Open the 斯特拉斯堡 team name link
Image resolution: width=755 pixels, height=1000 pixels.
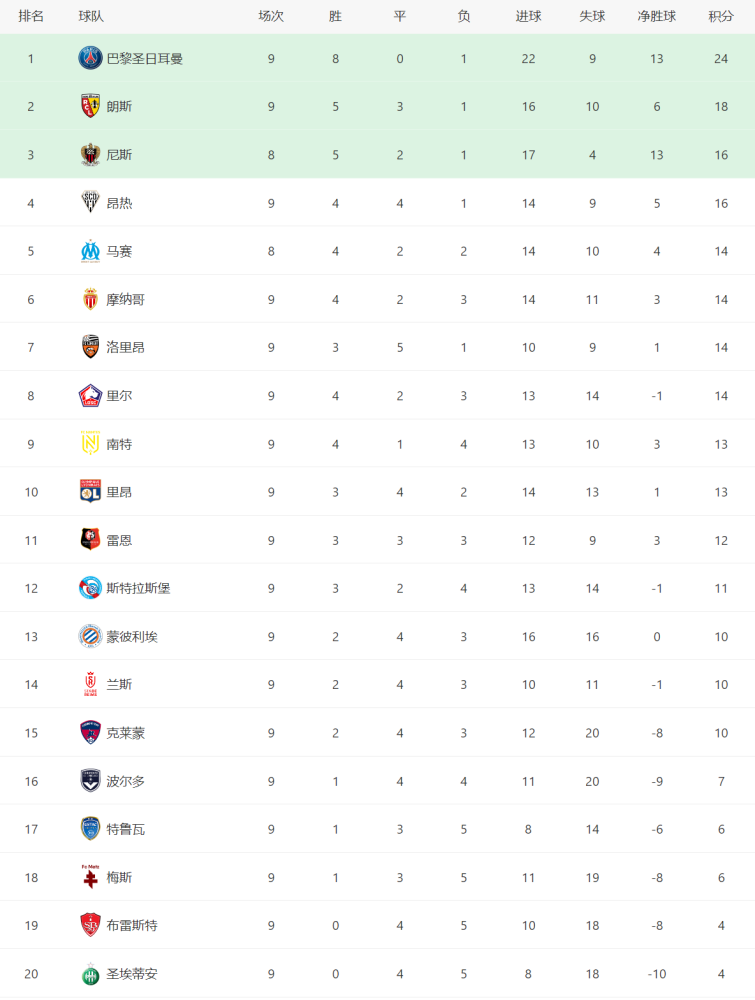pos(138,588)
